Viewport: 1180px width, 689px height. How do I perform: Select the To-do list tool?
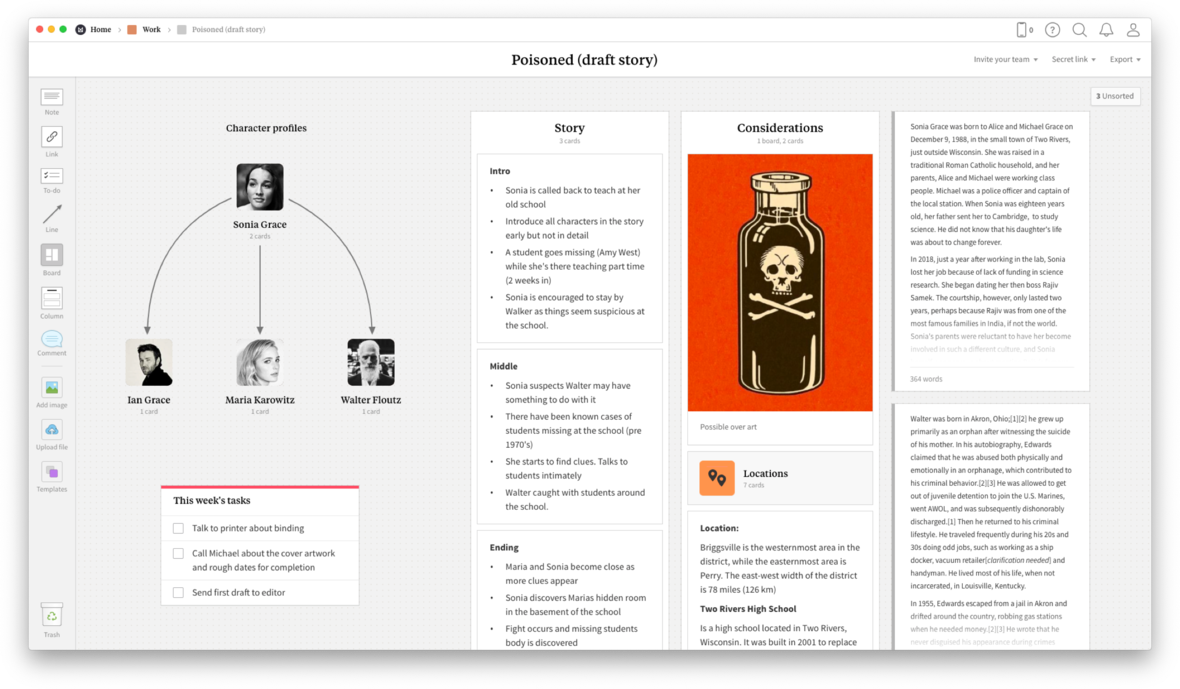tap(52, 176)
